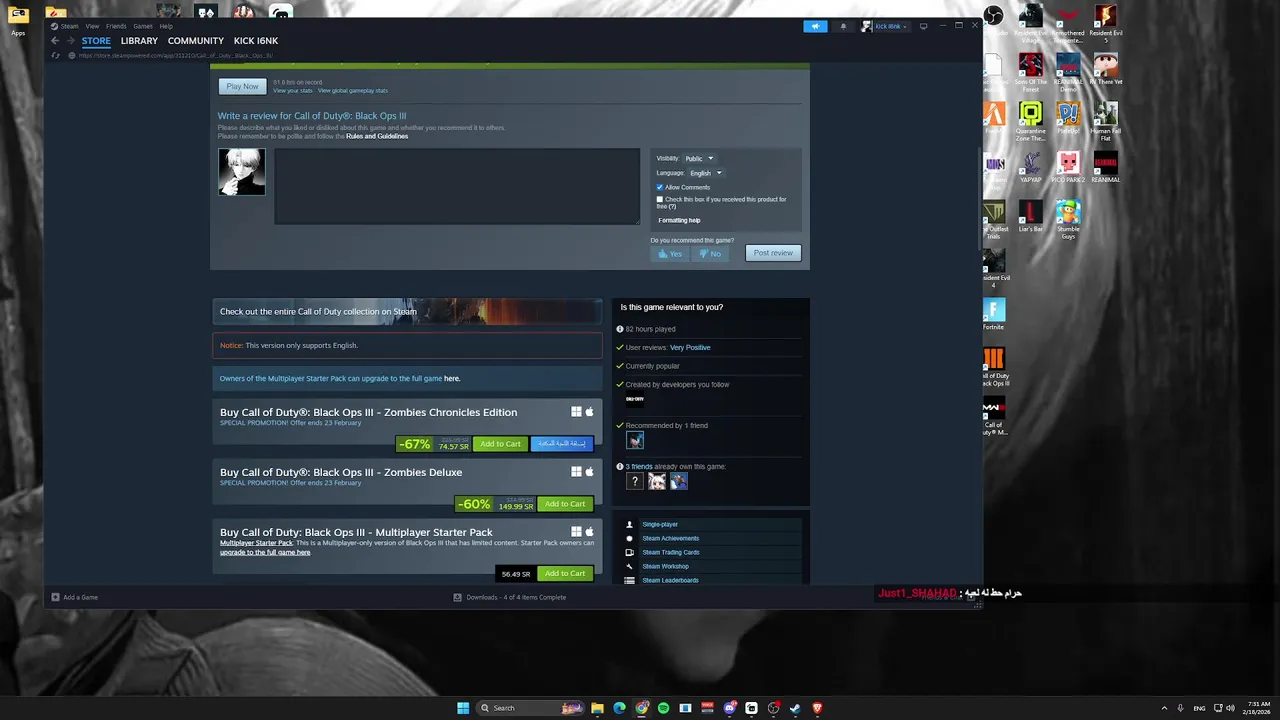This screenshot has height=720, width=1280.
Task: Open View global gameplay stats link
Action: coord(353,91)
